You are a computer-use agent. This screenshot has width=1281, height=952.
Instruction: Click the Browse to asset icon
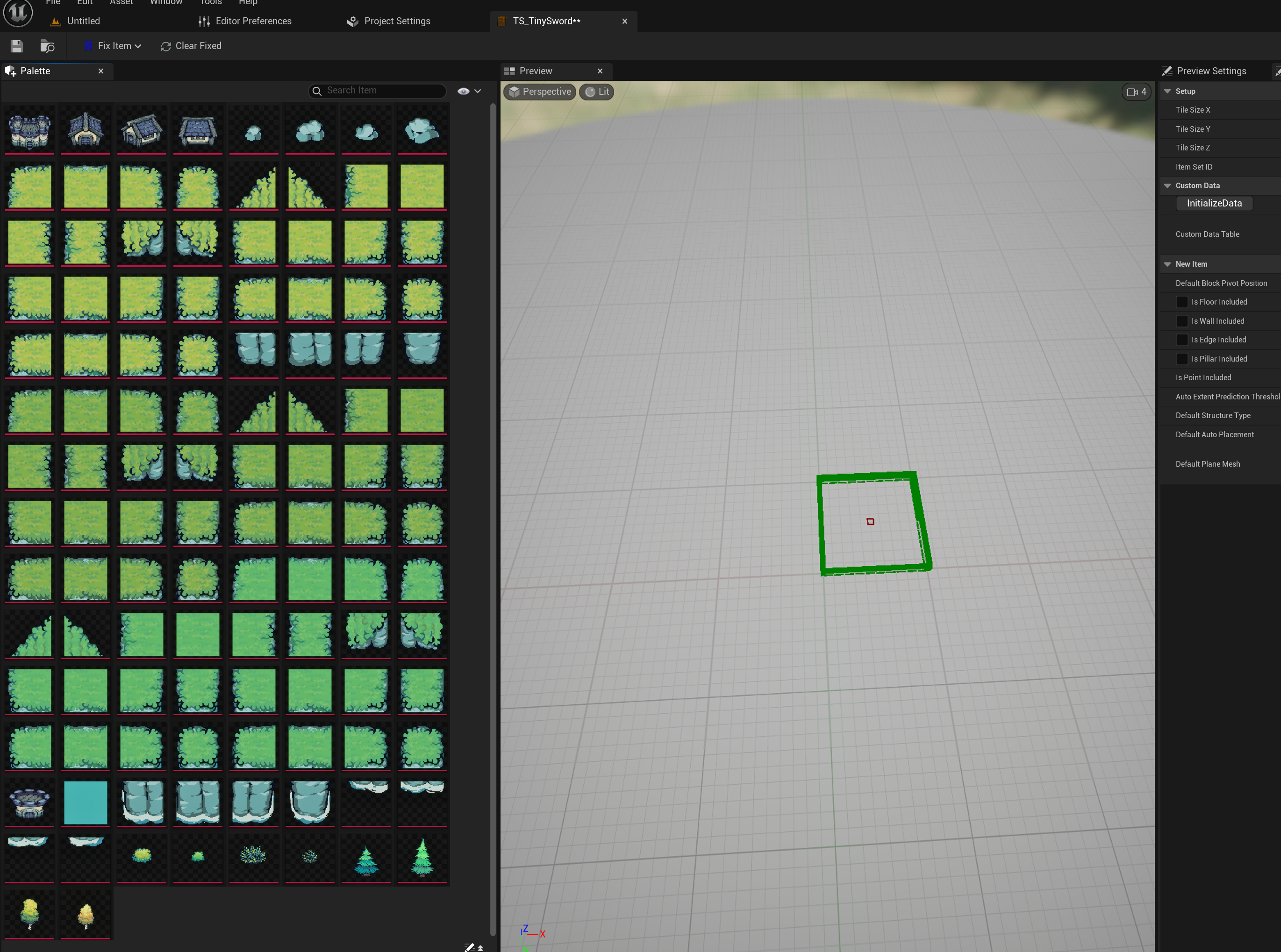[47, 46]
